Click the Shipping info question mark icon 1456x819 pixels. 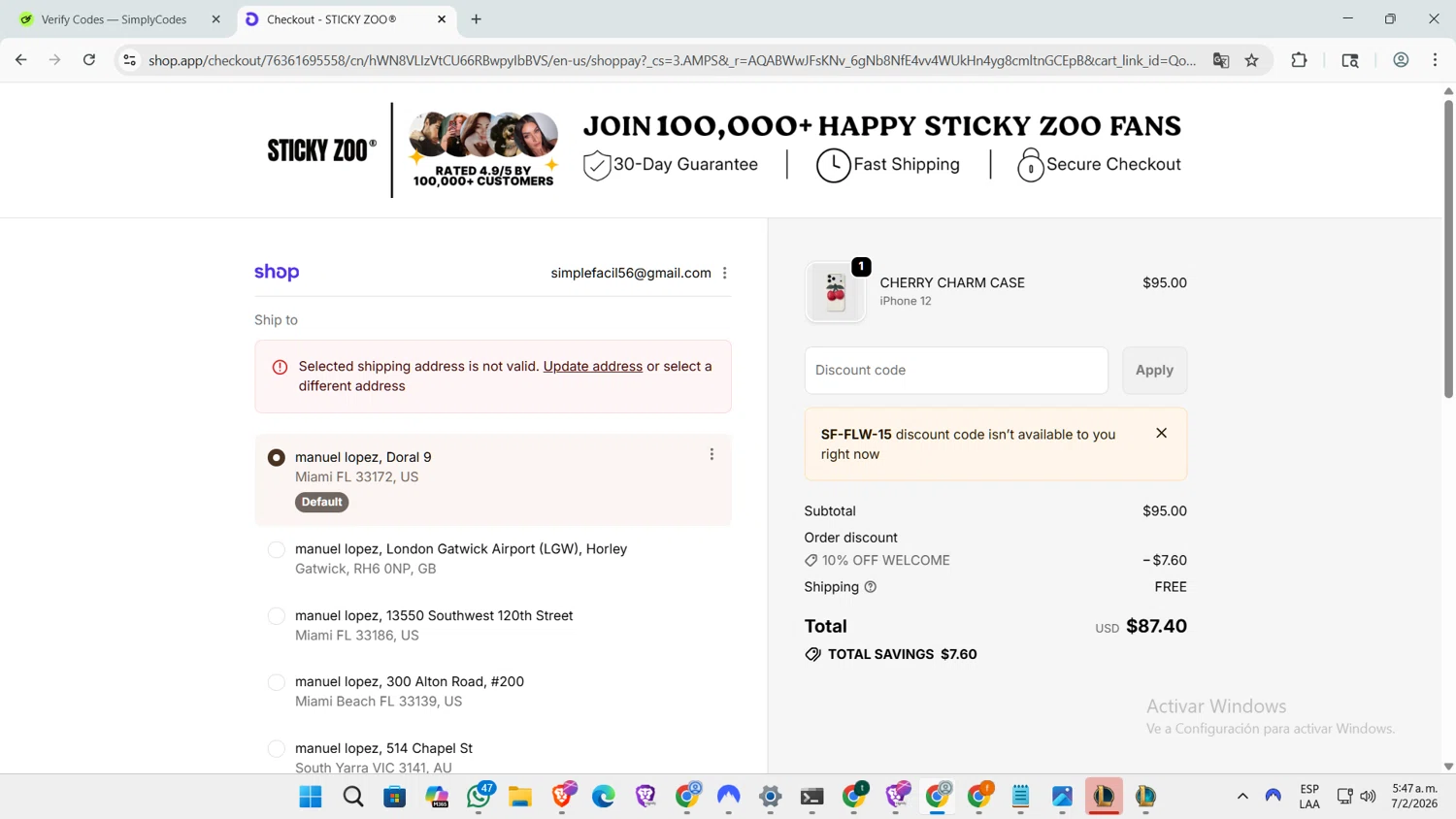click(x=871, y=587)
